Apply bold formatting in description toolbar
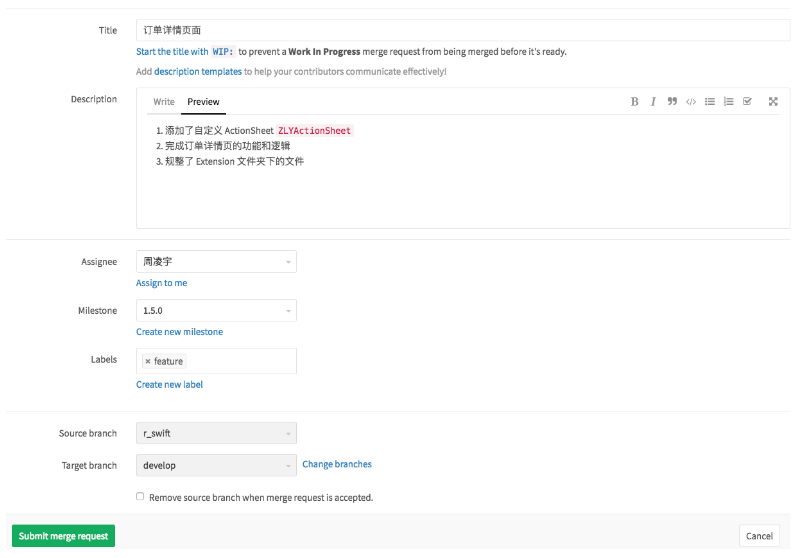Image resolution: width=796 pixels, height=558 pixels. [x=634, y=102]
